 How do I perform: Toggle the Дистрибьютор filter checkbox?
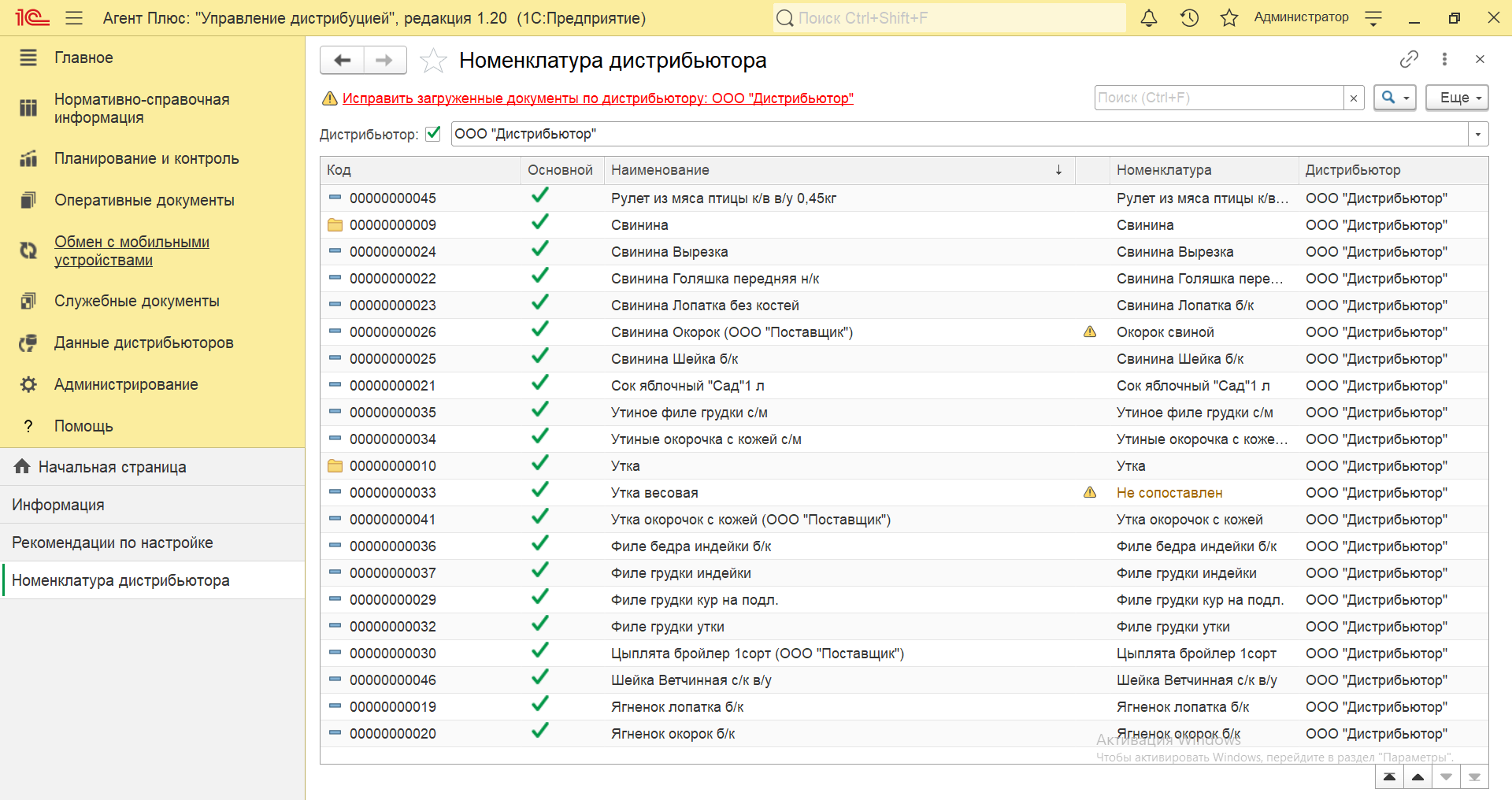pos(433,133)
